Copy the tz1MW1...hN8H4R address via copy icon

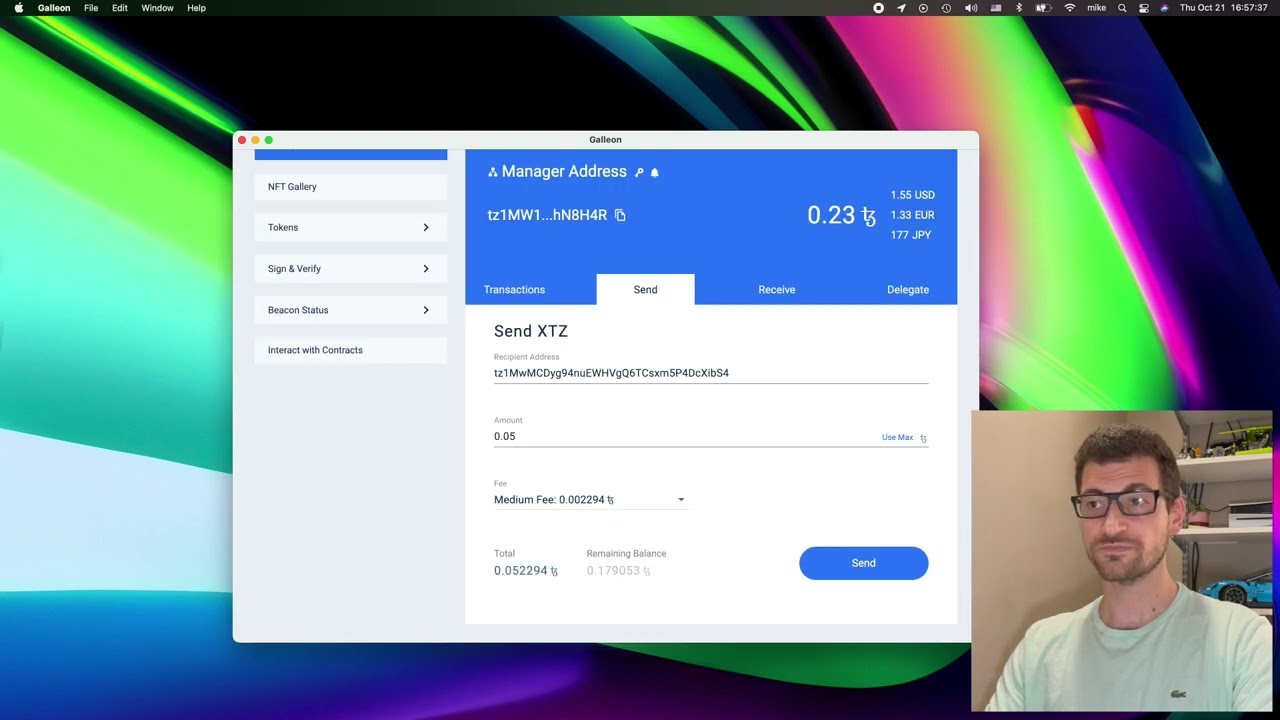coord(620,215)
